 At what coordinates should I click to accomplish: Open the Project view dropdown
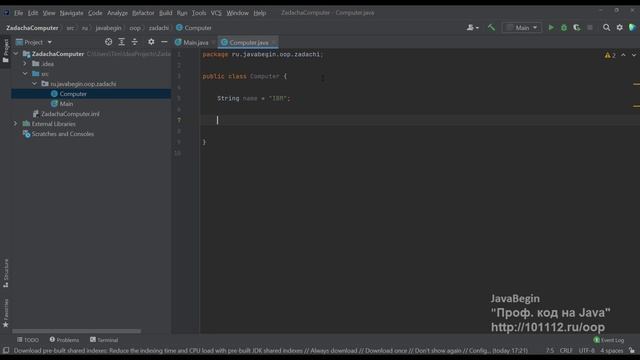pos(34,42)
